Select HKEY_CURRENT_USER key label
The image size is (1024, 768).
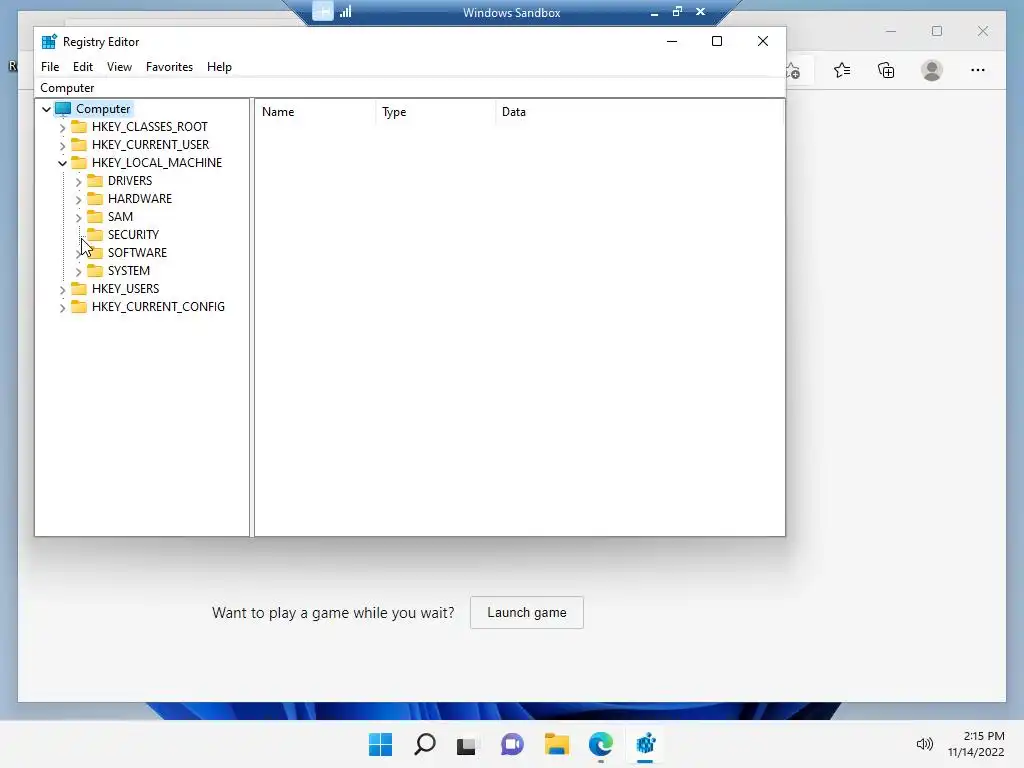(x=150, y=144)
